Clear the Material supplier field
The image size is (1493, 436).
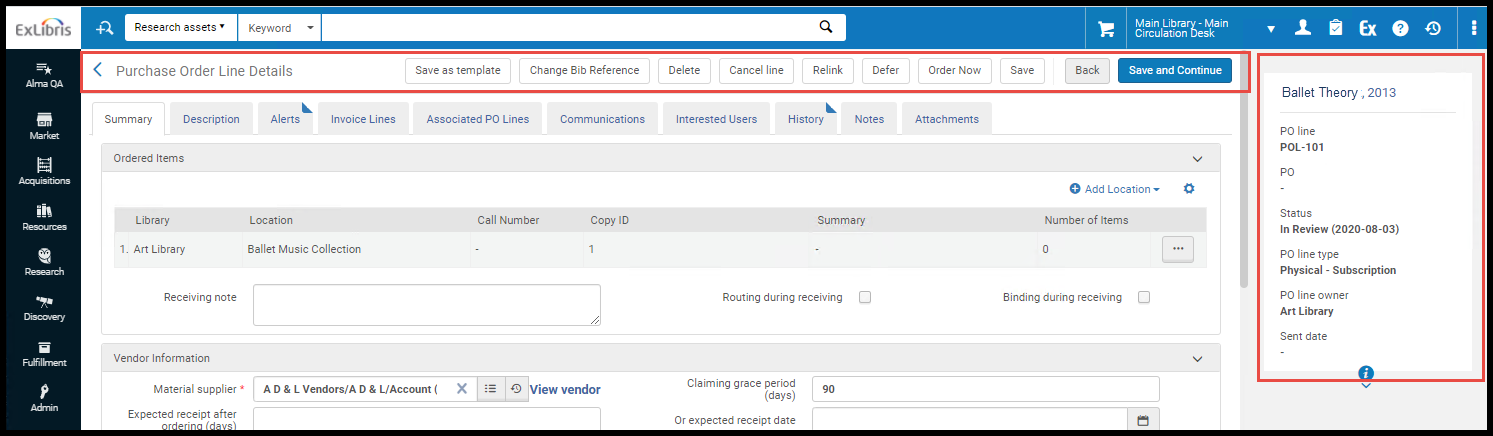462,389
